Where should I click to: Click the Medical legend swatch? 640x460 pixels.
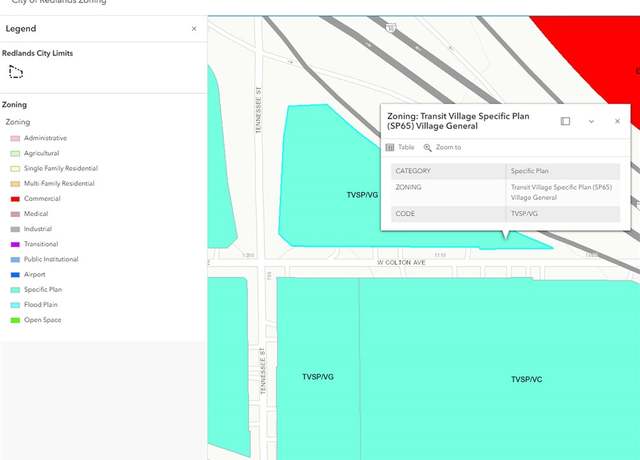15,214
